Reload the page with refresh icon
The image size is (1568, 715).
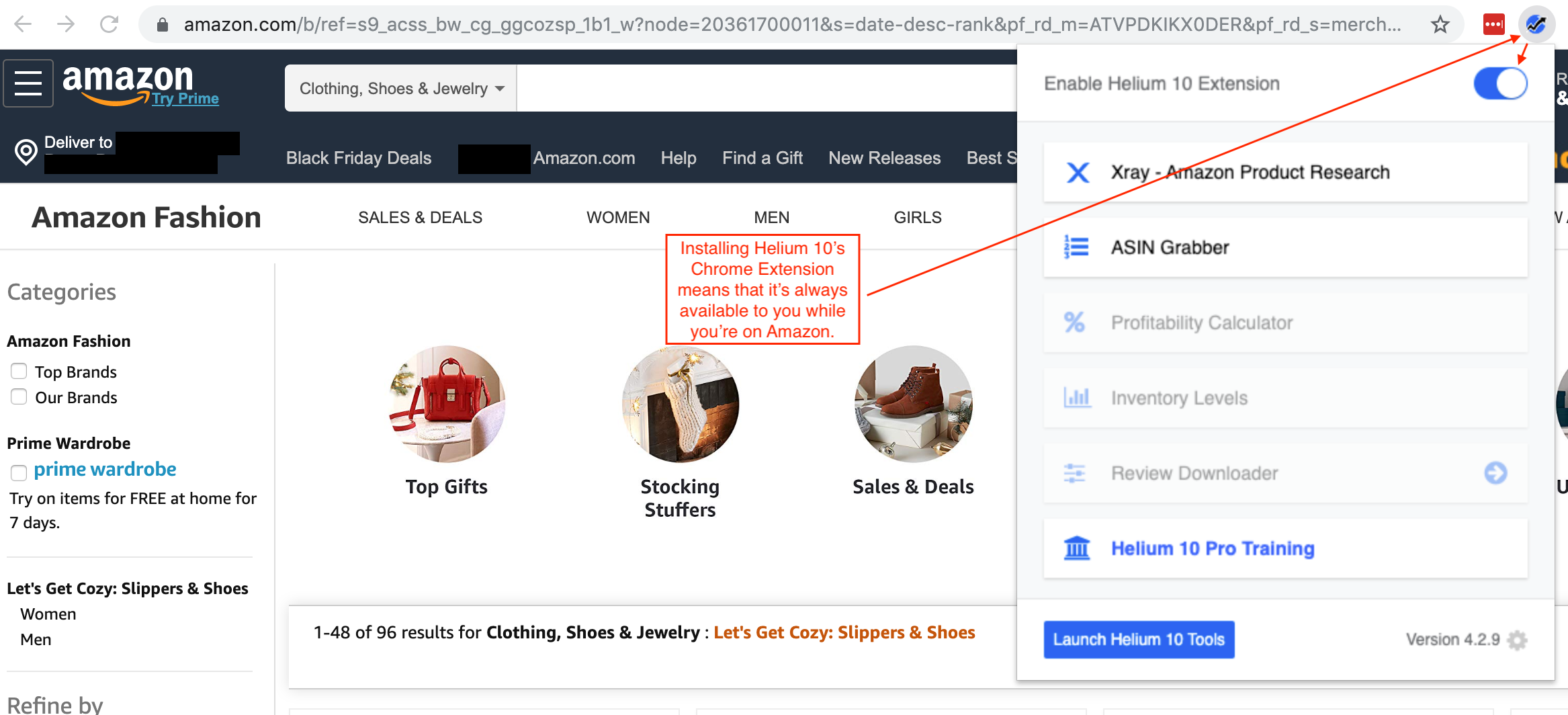109,25
